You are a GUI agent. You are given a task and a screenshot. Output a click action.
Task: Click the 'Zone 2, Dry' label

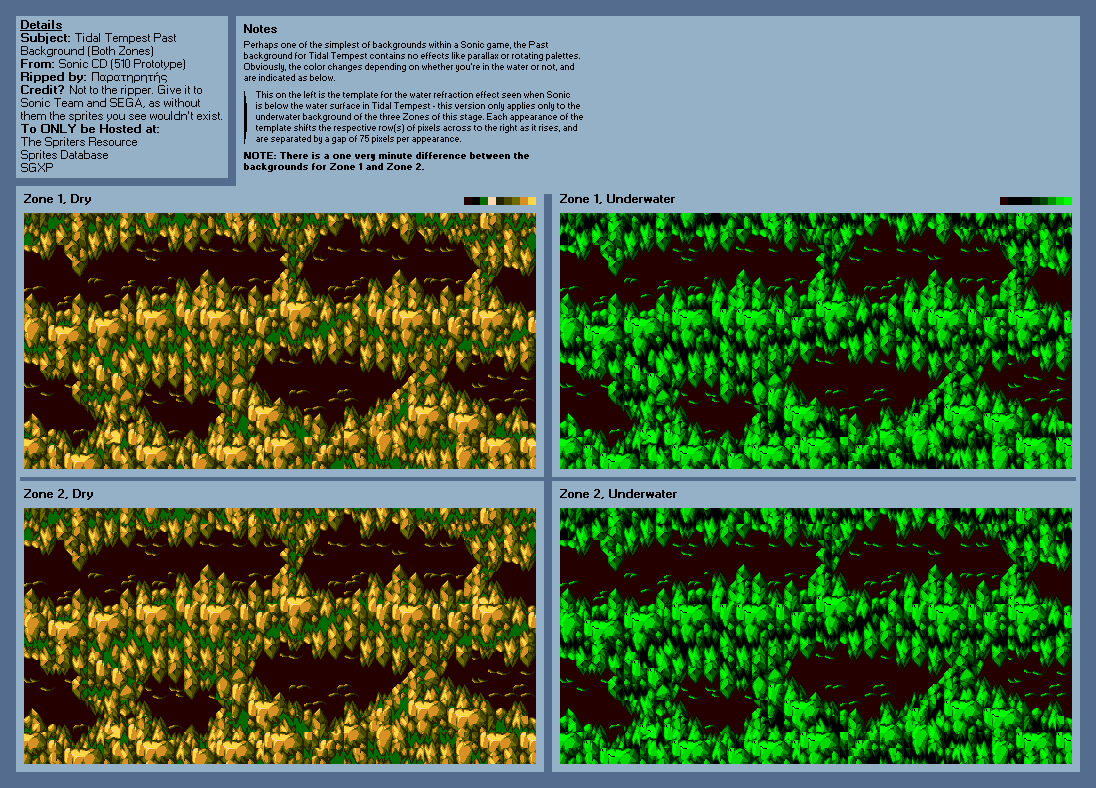coord(58,494)
